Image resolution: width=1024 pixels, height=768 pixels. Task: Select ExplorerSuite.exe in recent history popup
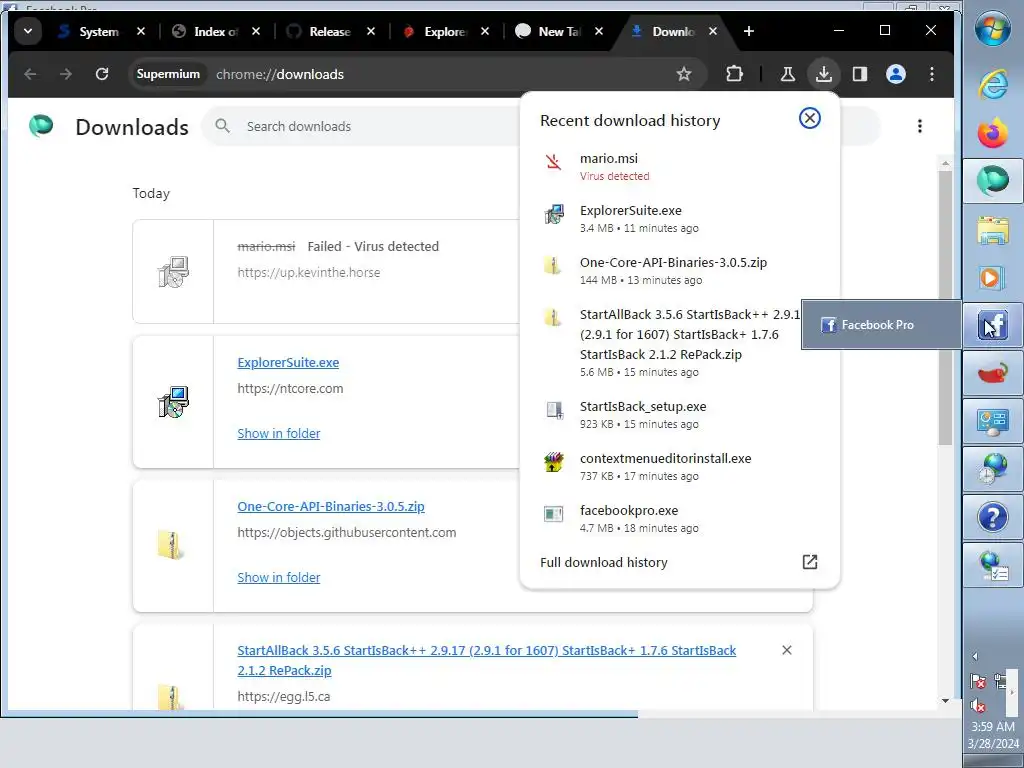(x=679, y=219)
